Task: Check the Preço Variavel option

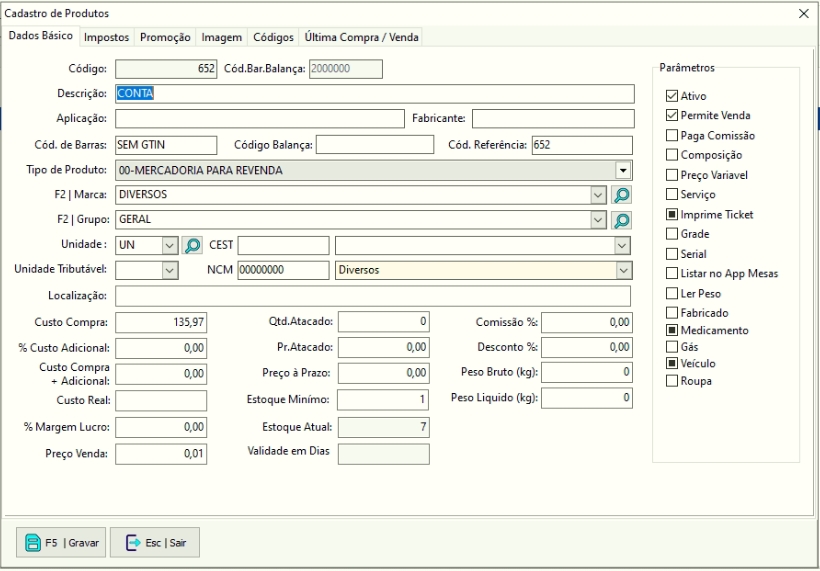Action: coord(672,174)
